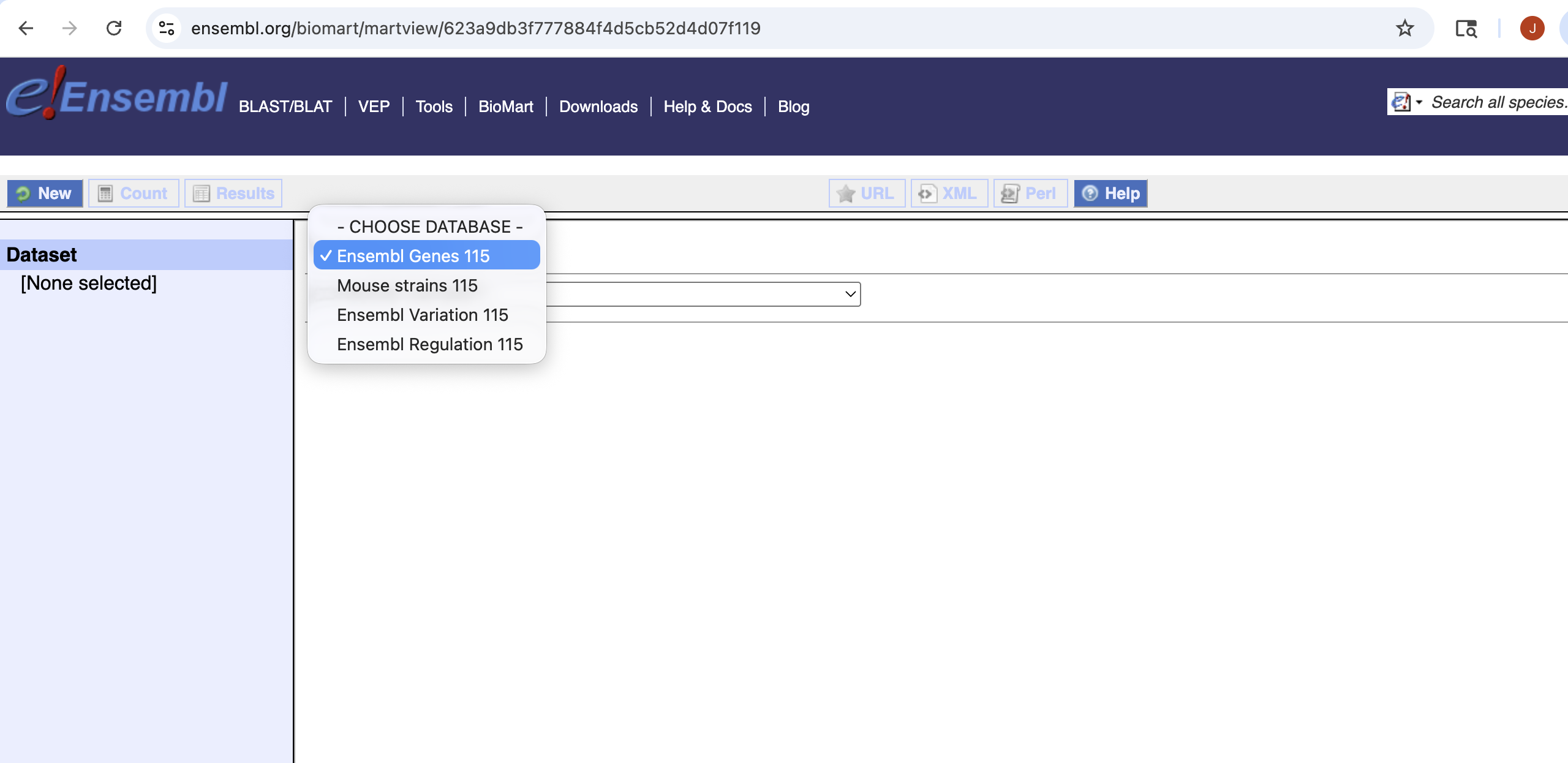Open species search selector dropdown
This screenshot has height=763, width=1568.
point(1408,102)
